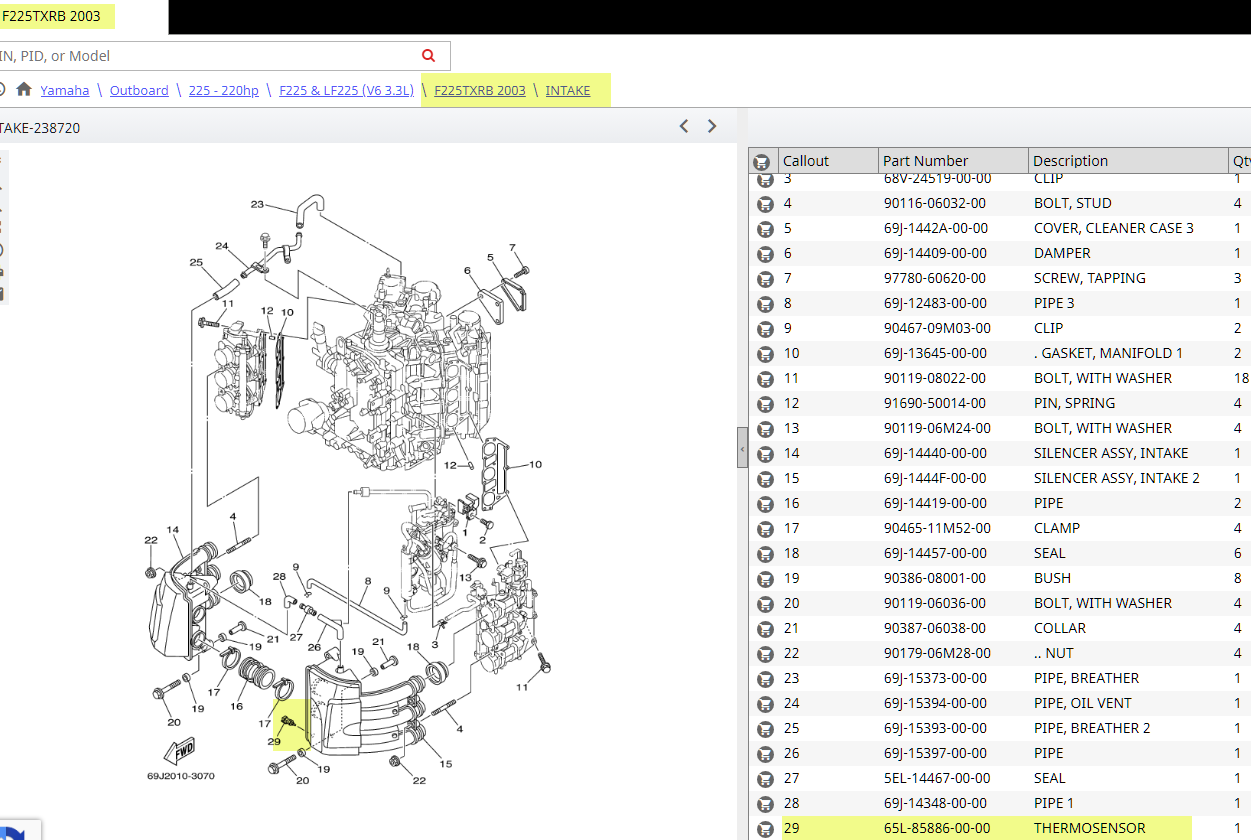Open the INTAKE breadcrumb link
This screenshot has height=840, width=1251.
coord(568,90)
